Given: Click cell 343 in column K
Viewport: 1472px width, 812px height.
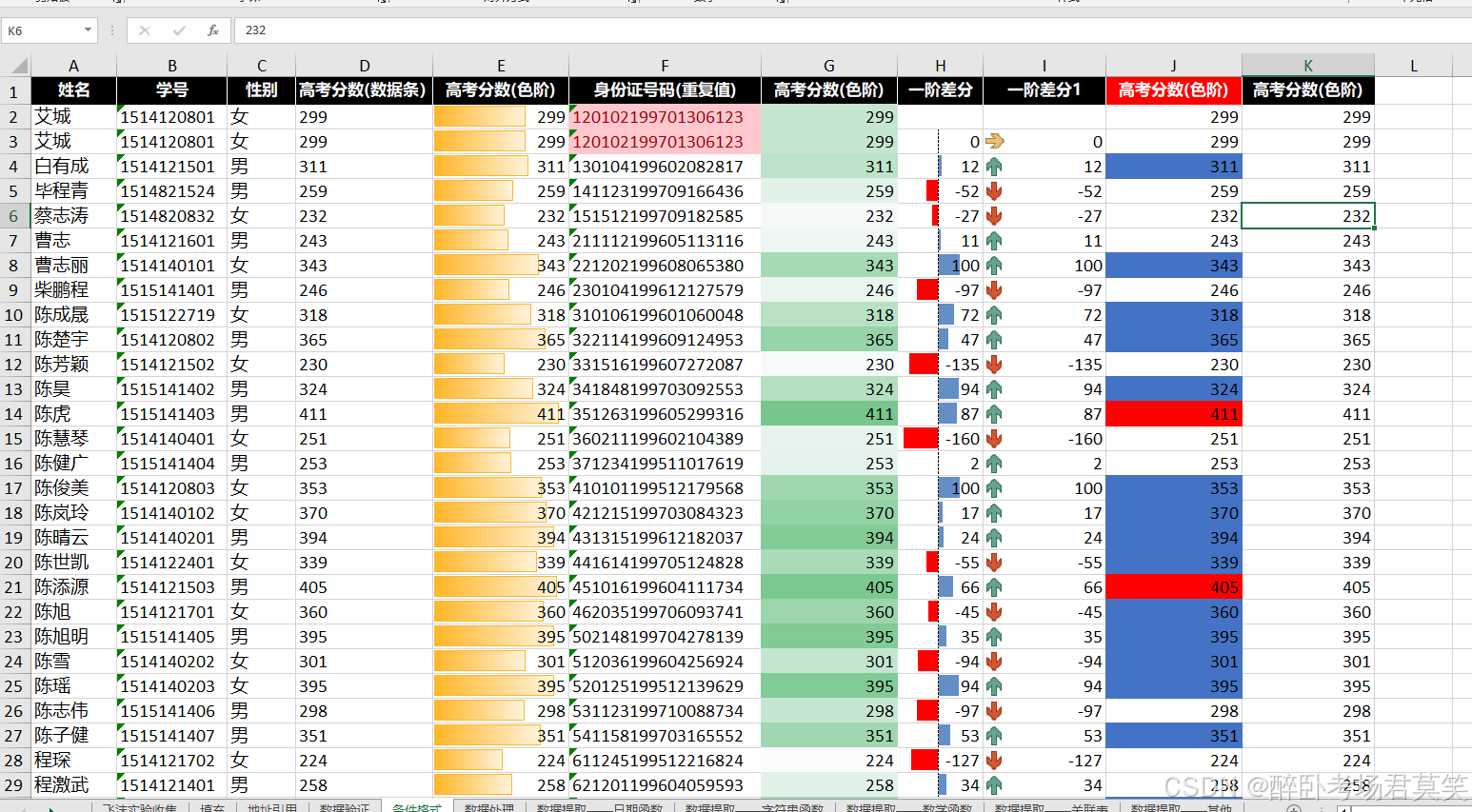Looking at the screenshot, I should (x=1308, y=265).
